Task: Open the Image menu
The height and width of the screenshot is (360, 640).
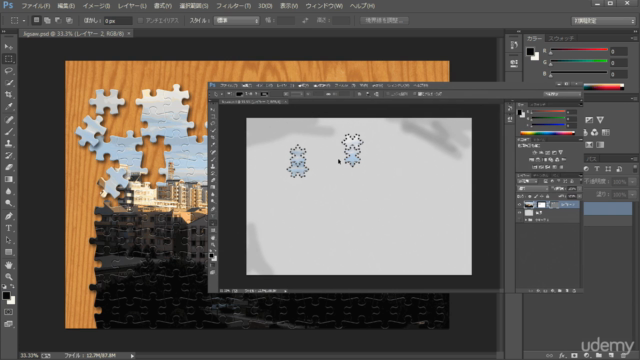Action: 96,6
